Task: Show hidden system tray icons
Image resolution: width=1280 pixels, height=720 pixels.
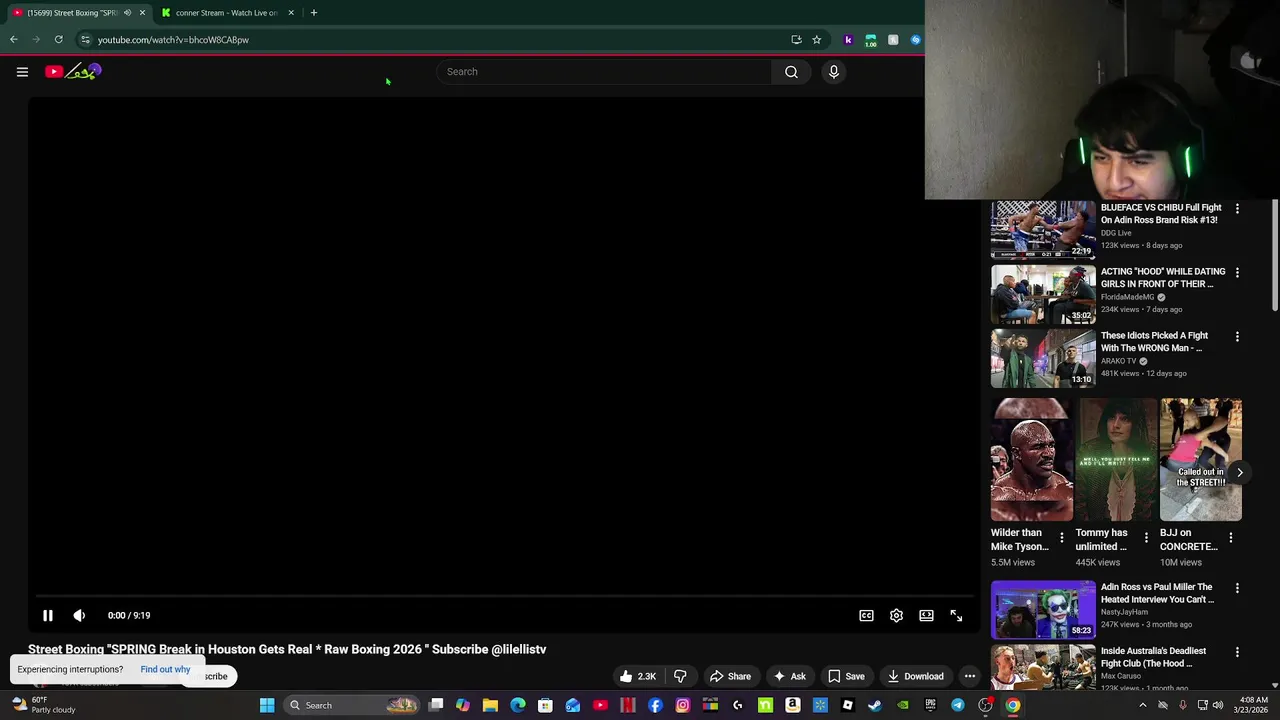Action: point(1142,705)
